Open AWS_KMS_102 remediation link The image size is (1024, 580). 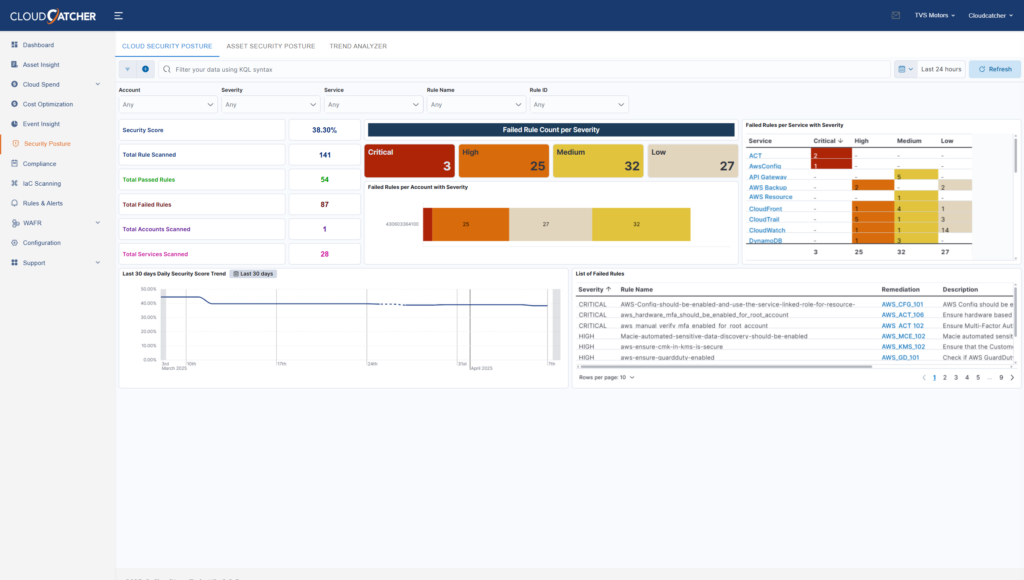point(903,347)
